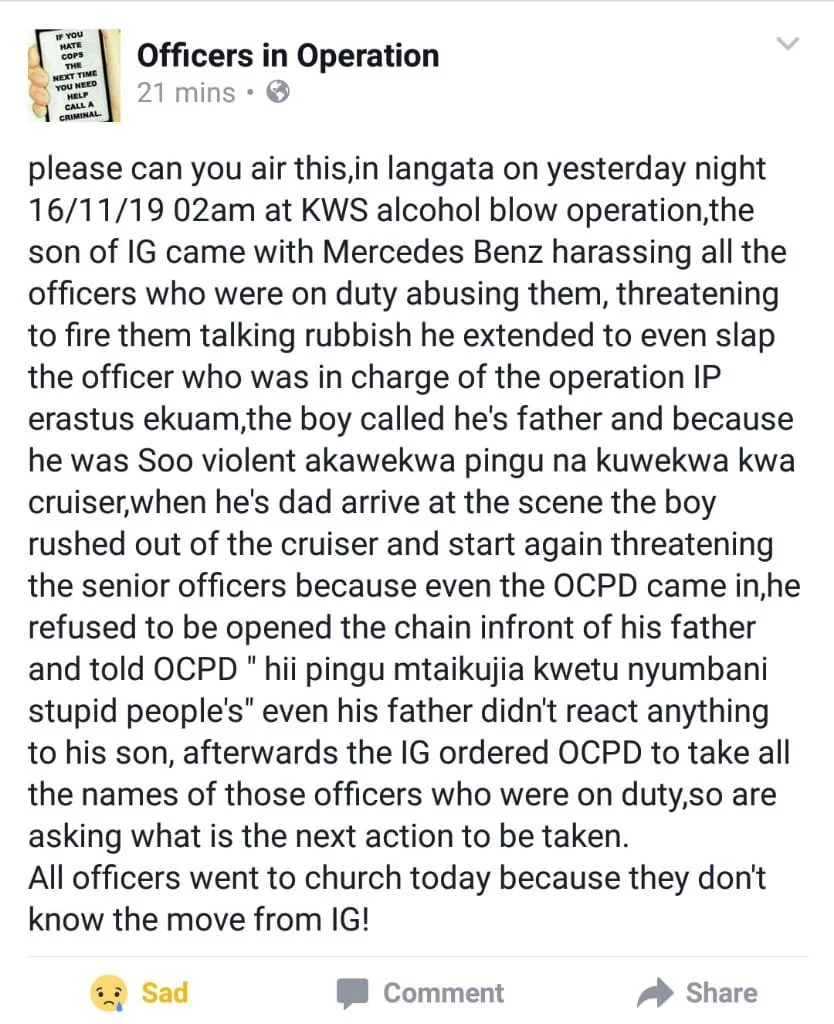Click the comment speech bubble icon
Screen dimensions: 834x1024
tap(352, 993)
